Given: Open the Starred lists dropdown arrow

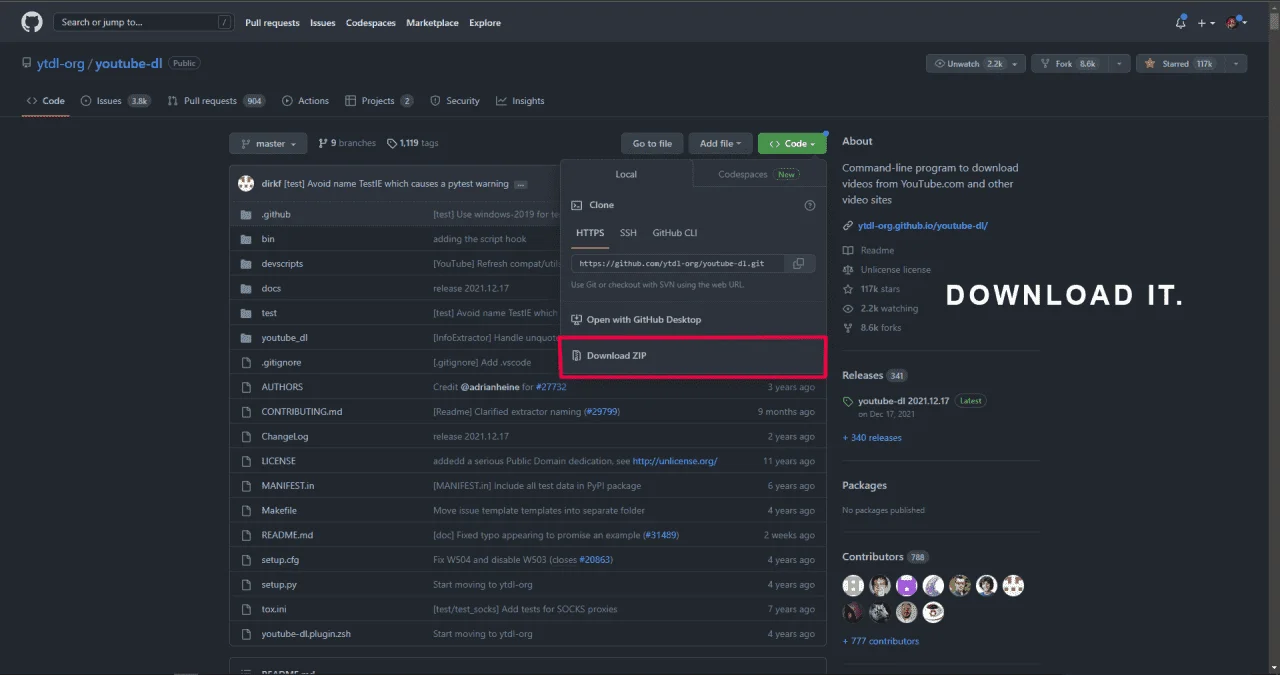Looking at the screenshot, I should point(1237,63).
